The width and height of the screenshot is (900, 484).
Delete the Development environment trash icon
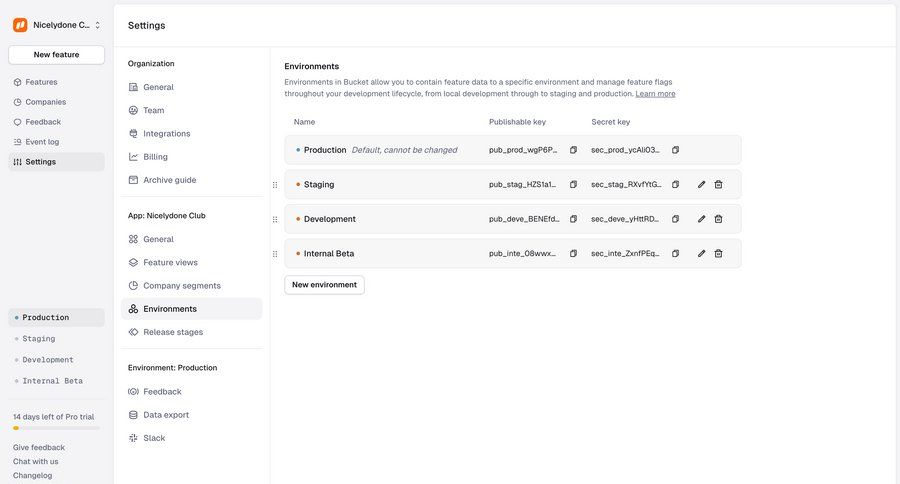tap(718, 219)
